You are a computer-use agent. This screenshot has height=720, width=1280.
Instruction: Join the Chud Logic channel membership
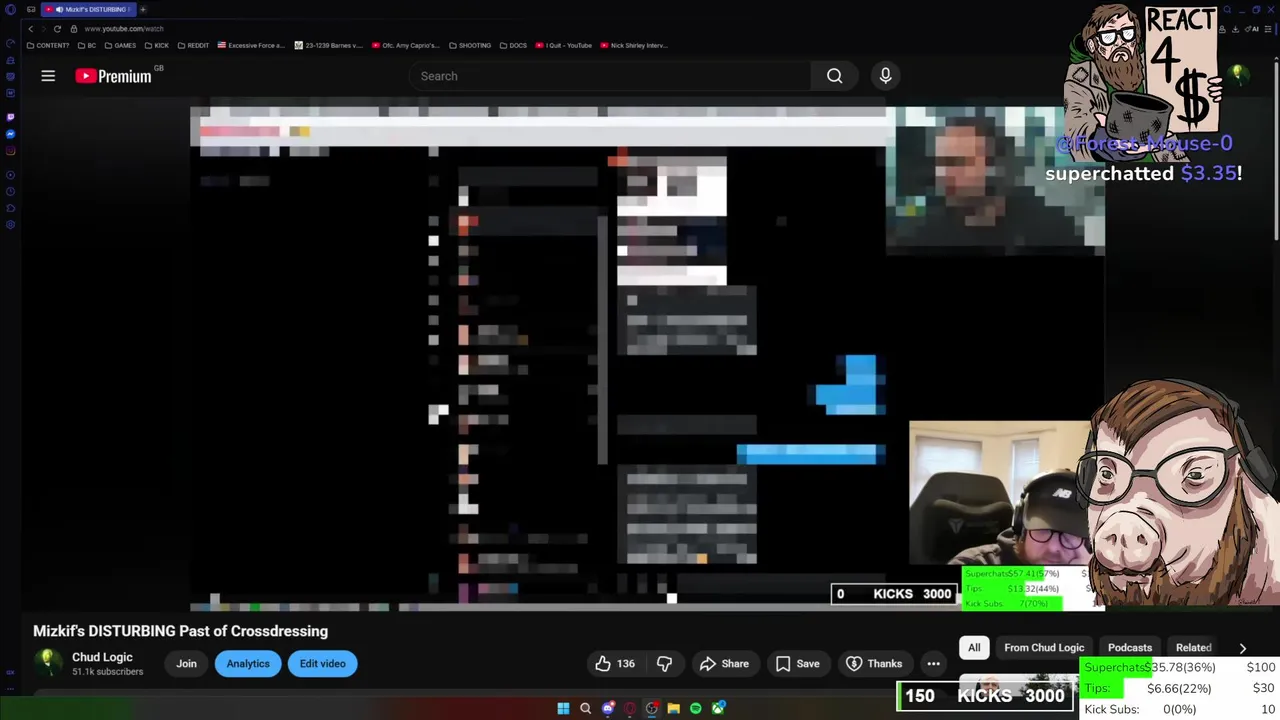(186, 664)
